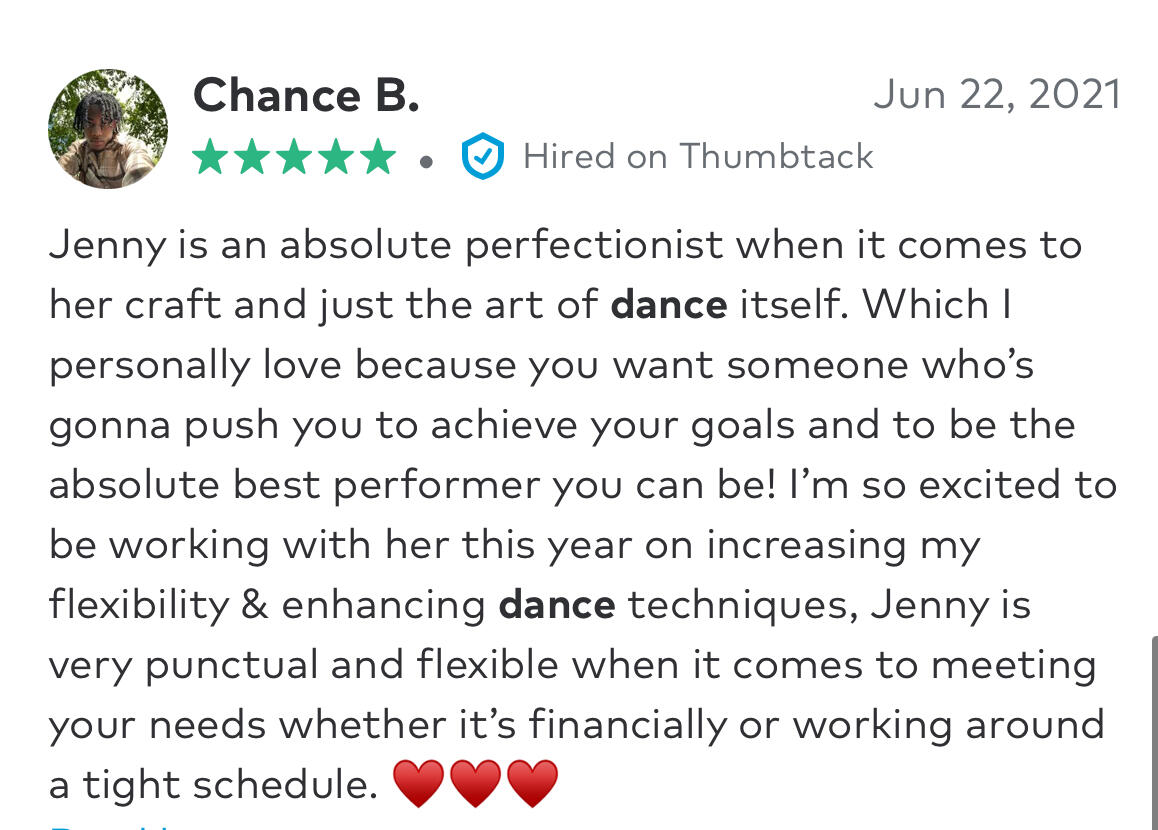The image size is (1158, 830).
Task: Open Chance B.'s profile photo
Action: pos(108,129)
